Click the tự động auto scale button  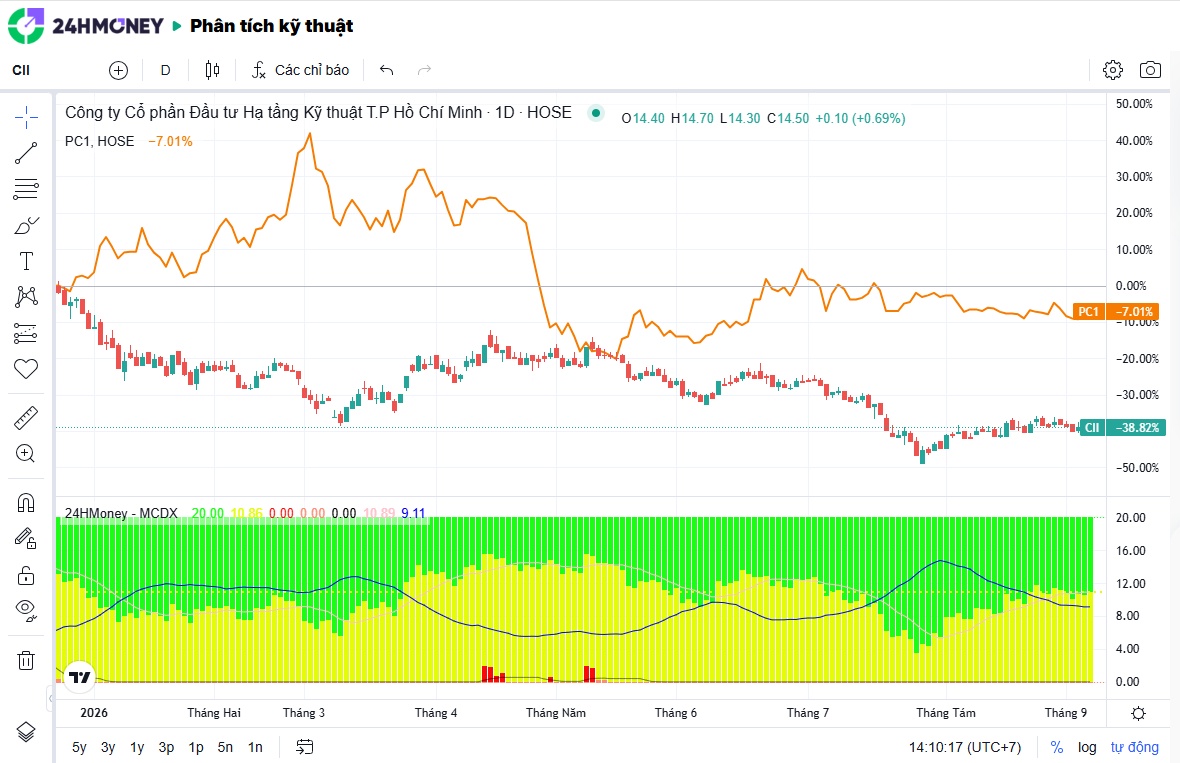point(1134,747)
